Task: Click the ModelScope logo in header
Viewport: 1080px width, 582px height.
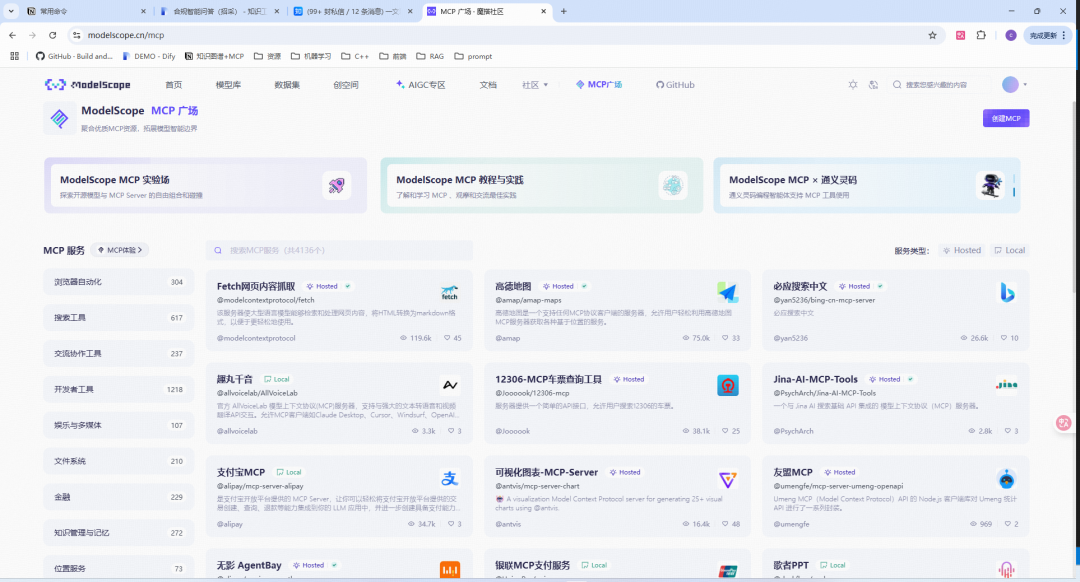Action: click(87, 85)
